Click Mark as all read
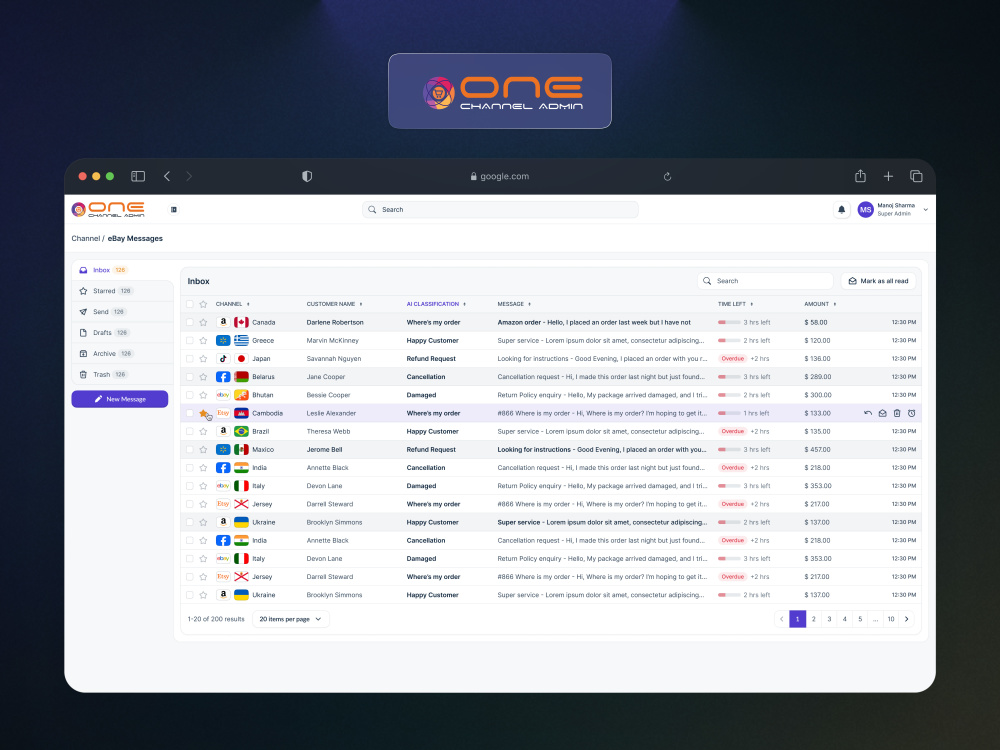Viewport: 1000px width, 750px height. pyautogui.click(x=878, y=281)
